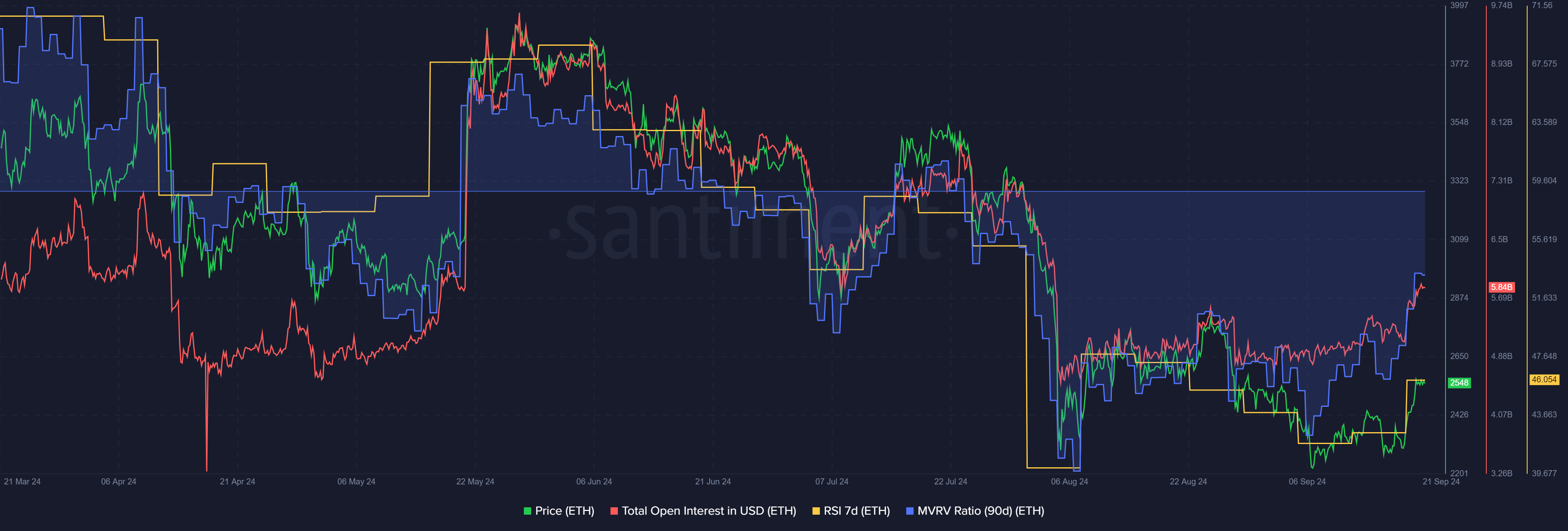Click the 51.633 RSI axis value

click(1544, 298)
